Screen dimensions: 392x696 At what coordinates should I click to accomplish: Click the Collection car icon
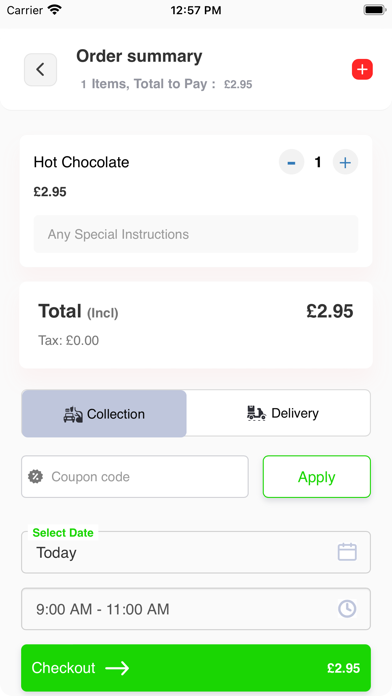pyautogui.click(x=73, y=414)
